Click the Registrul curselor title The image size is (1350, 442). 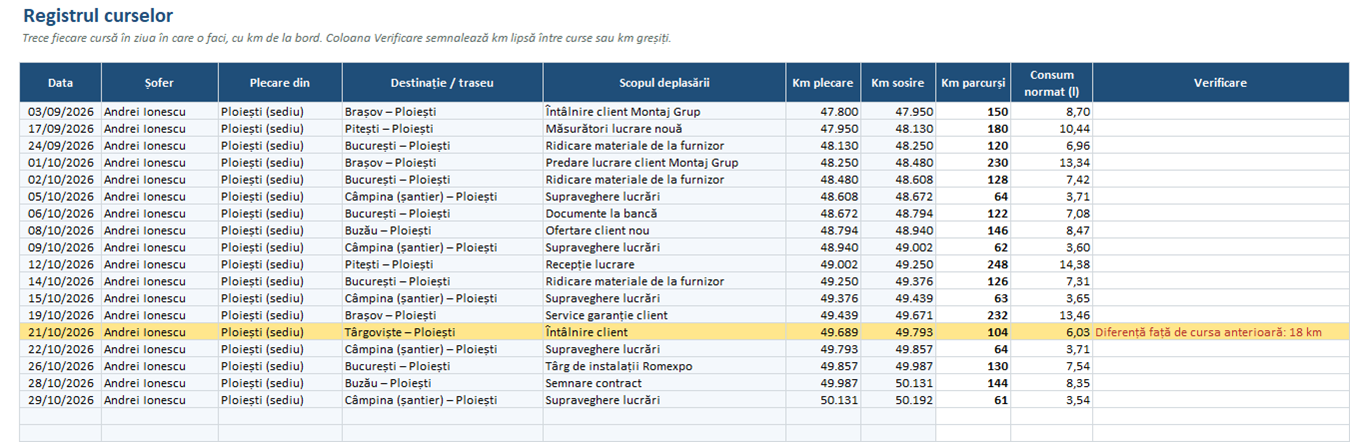97,16
